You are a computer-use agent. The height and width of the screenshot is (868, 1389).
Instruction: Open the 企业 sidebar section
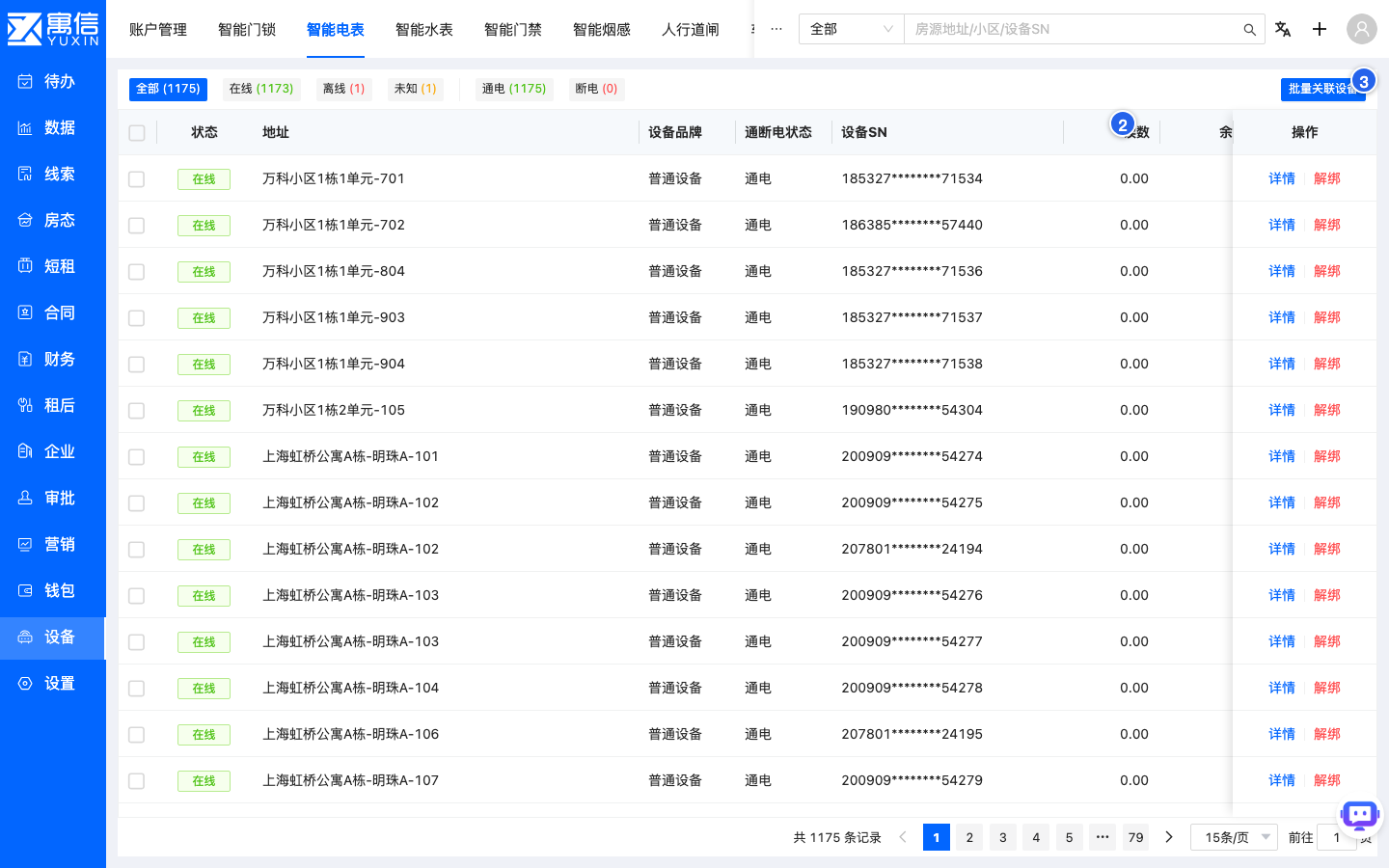point(52,451)
